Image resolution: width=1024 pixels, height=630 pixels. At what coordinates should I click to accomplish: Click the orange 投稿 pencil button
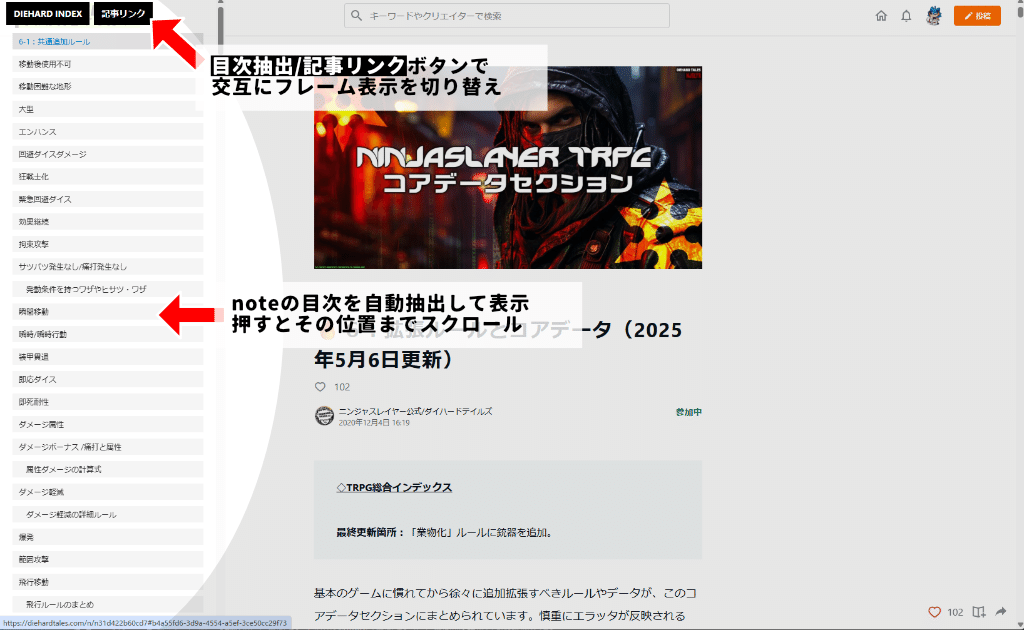[x=977, y=16]
